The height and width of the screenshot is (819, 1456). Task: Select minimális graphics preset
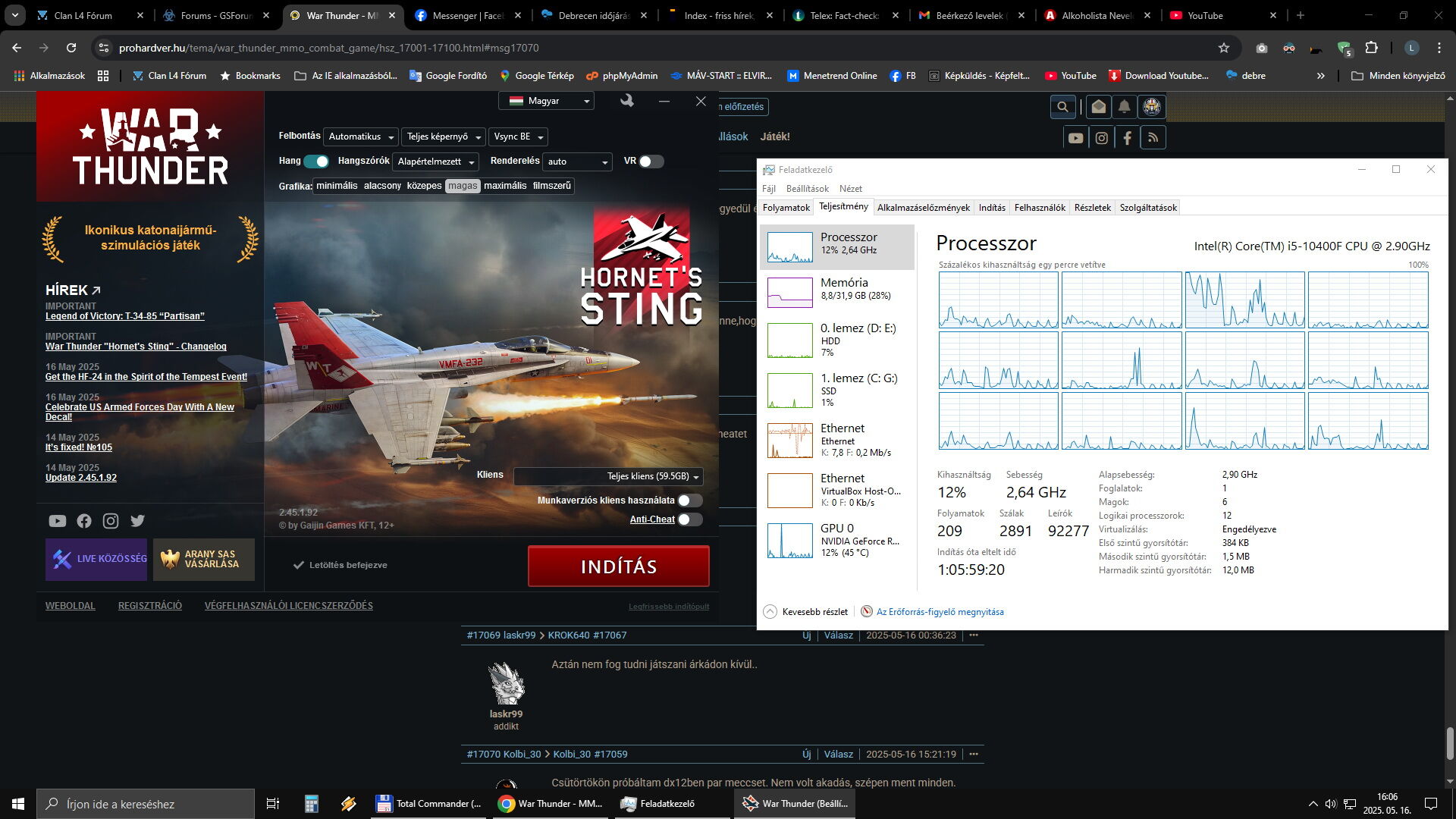click(337, 186)
